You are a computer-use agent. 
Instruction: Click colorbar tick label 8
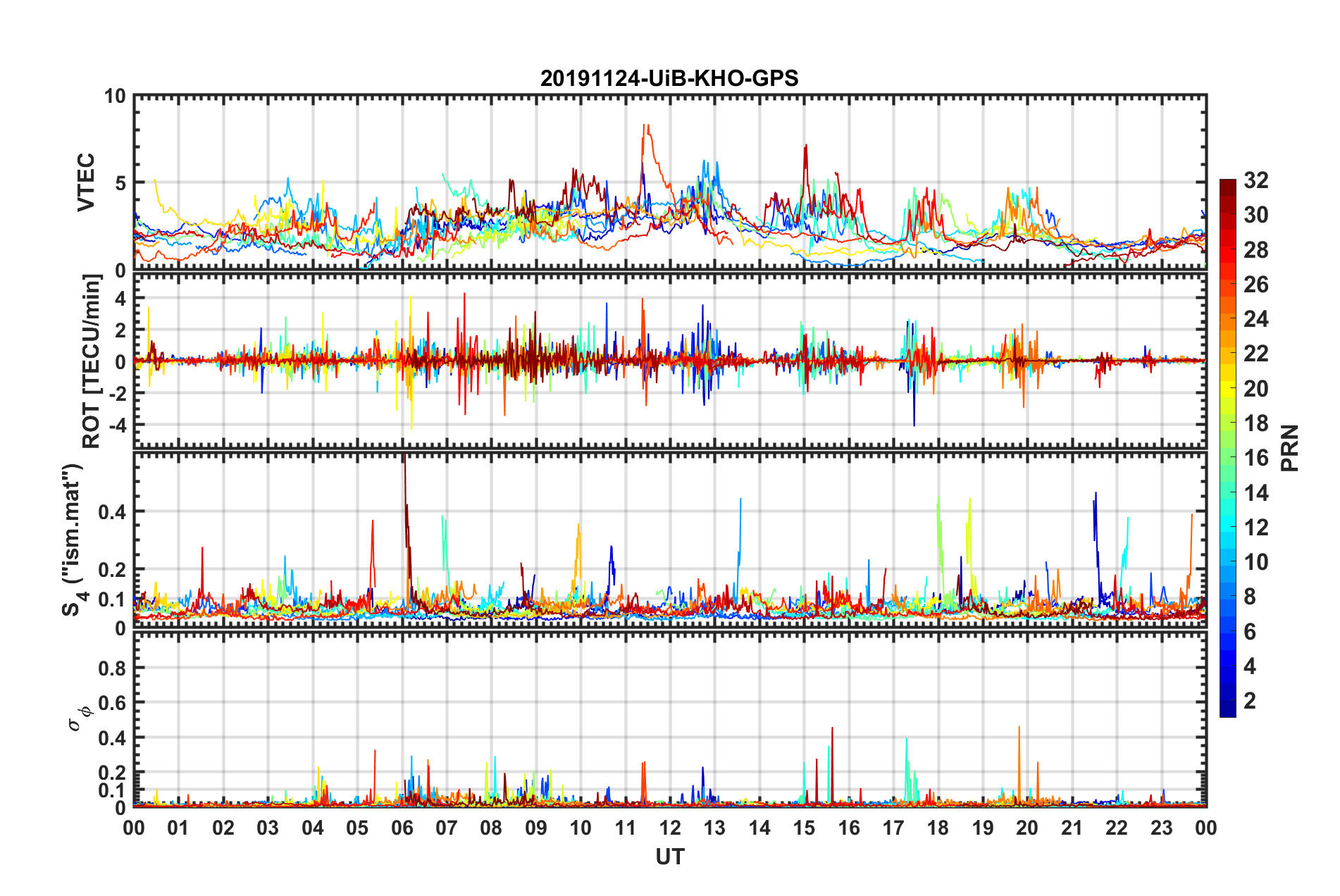pyautogui.click(x=1250, y=597)
